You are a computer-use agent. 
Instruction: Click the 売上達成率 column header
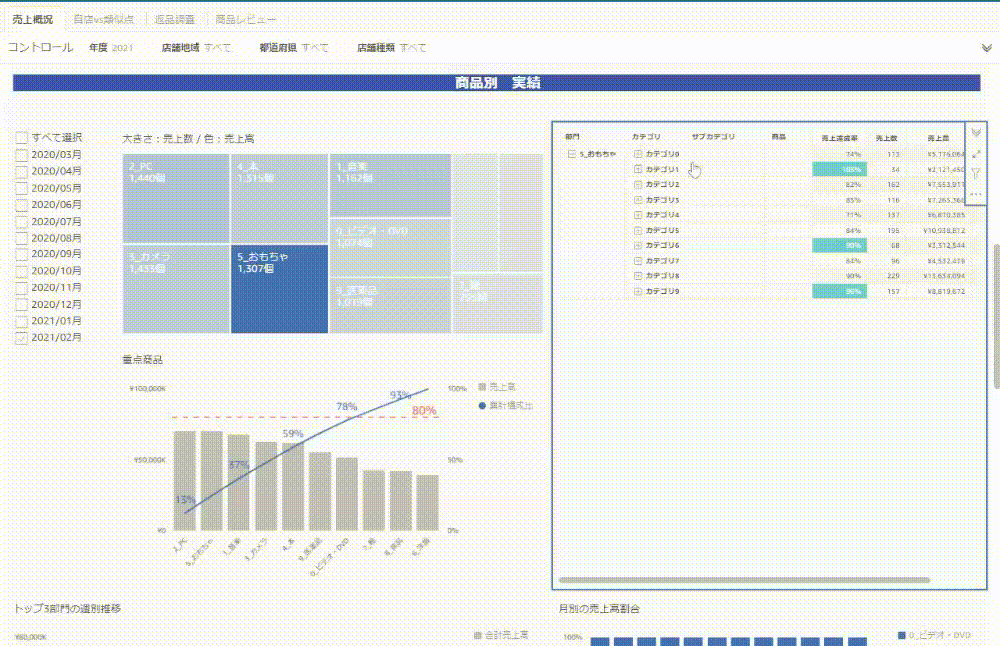pos(839,138)
